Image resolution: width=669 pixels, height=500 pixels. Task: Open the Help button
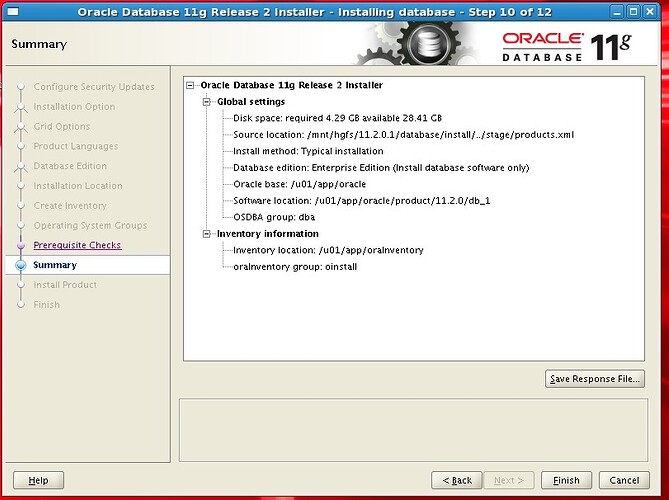pos(38,480)
